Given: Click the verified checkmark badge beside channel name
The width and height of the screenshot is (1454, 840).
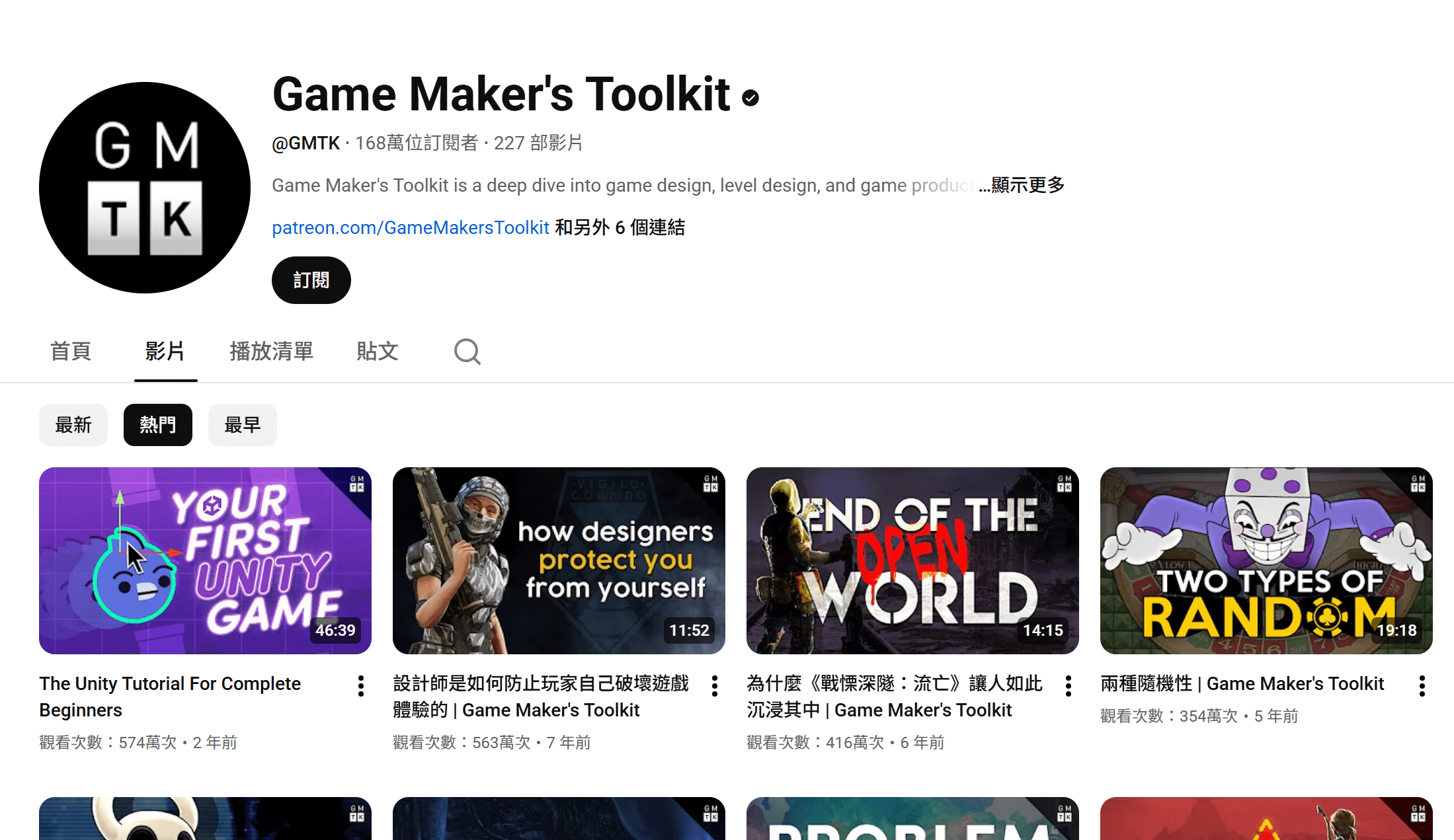Looking at the screenshot, I should pos(750,98).
